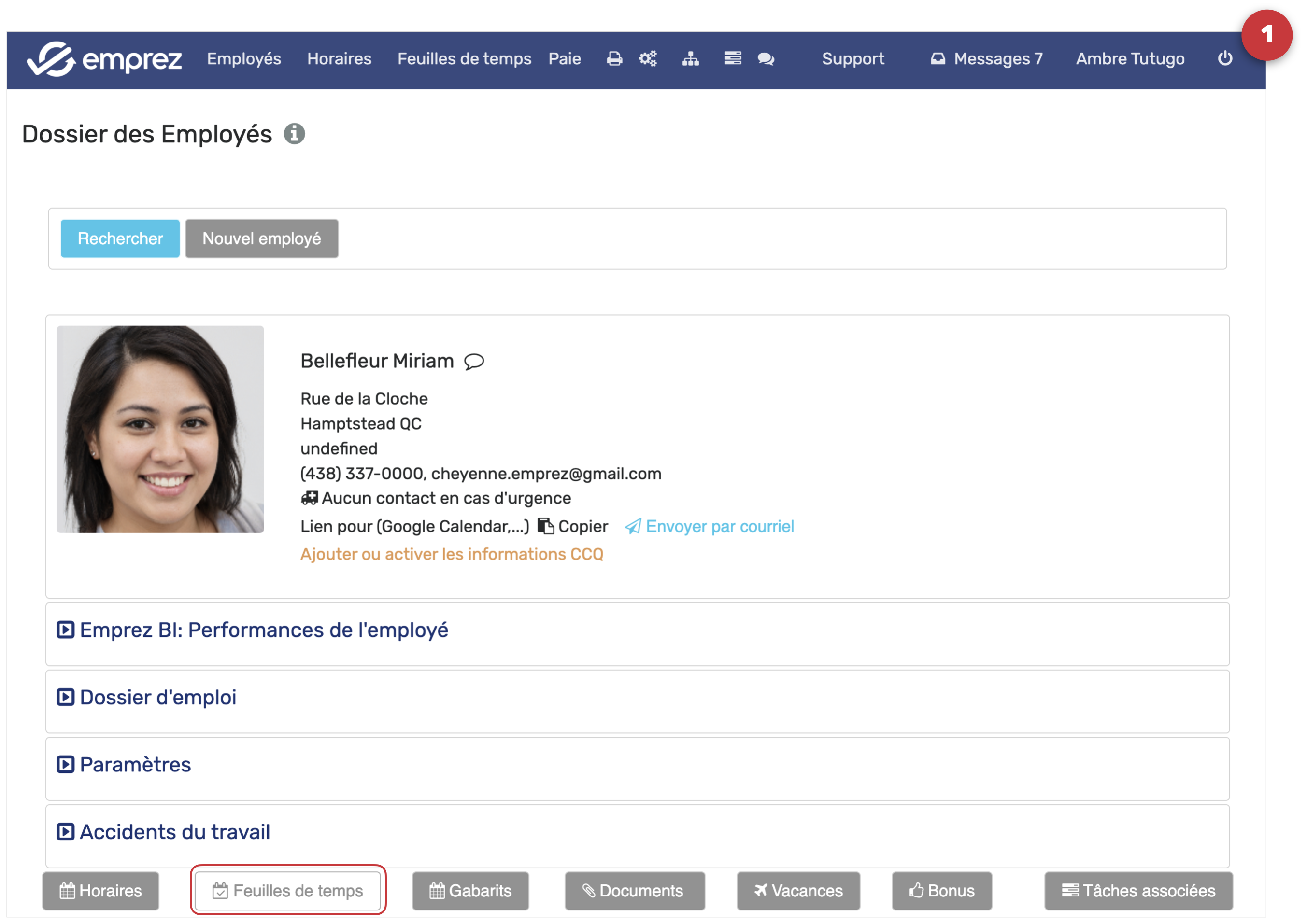Open the settings gears icon
The height and width of the screenshot is (924, 1307).
648,58
